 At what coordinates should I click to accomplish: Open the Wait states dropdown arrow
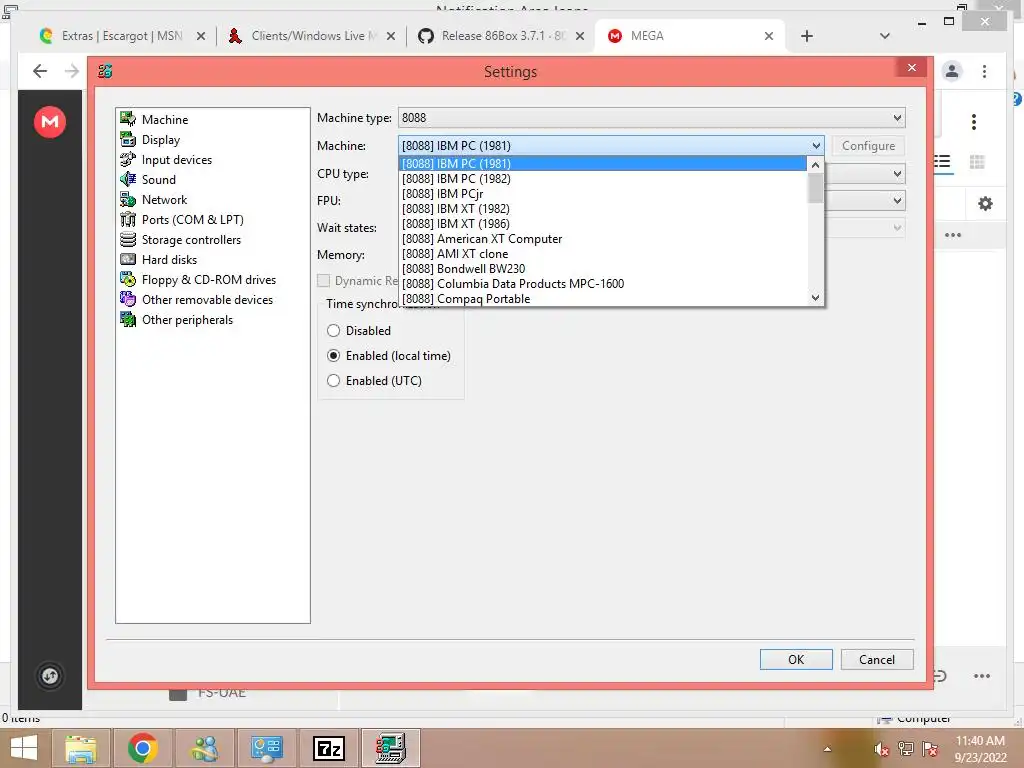[897, 227]
